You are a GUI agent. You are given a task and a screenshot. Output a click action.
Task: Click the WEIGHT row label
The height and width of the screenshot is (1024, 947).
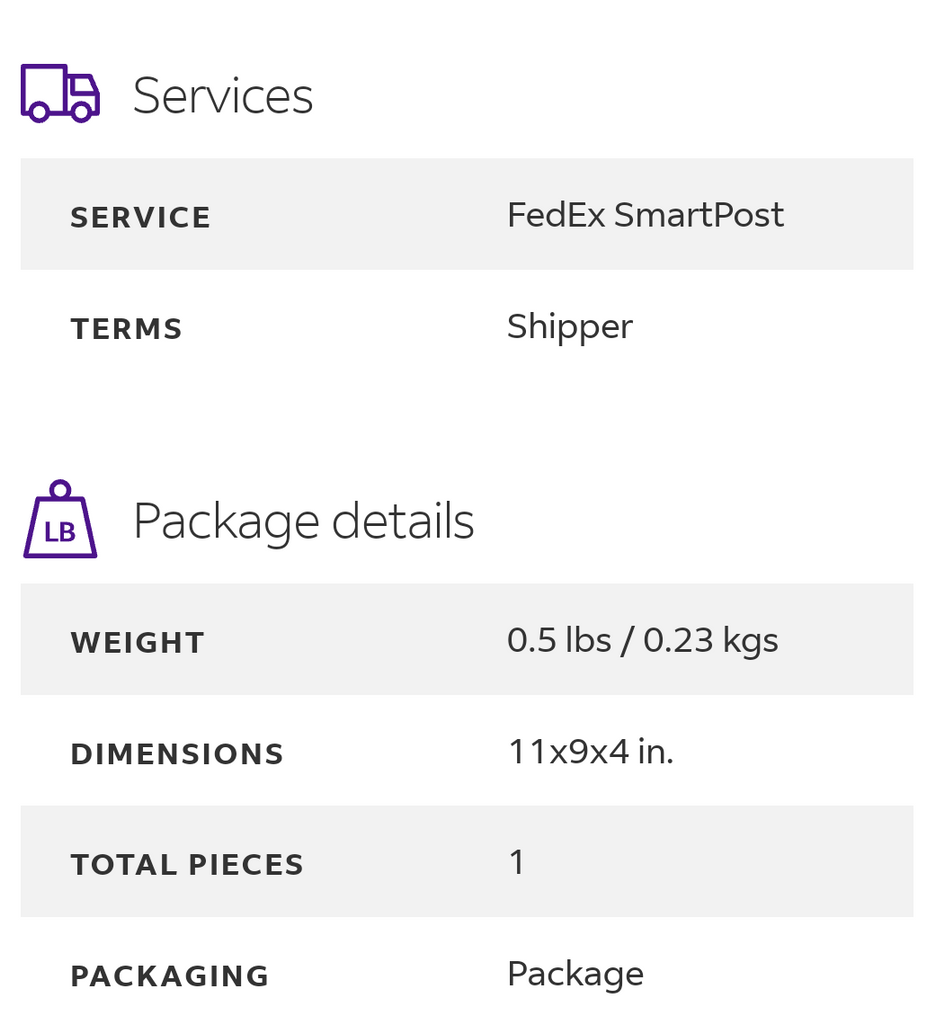137,643
